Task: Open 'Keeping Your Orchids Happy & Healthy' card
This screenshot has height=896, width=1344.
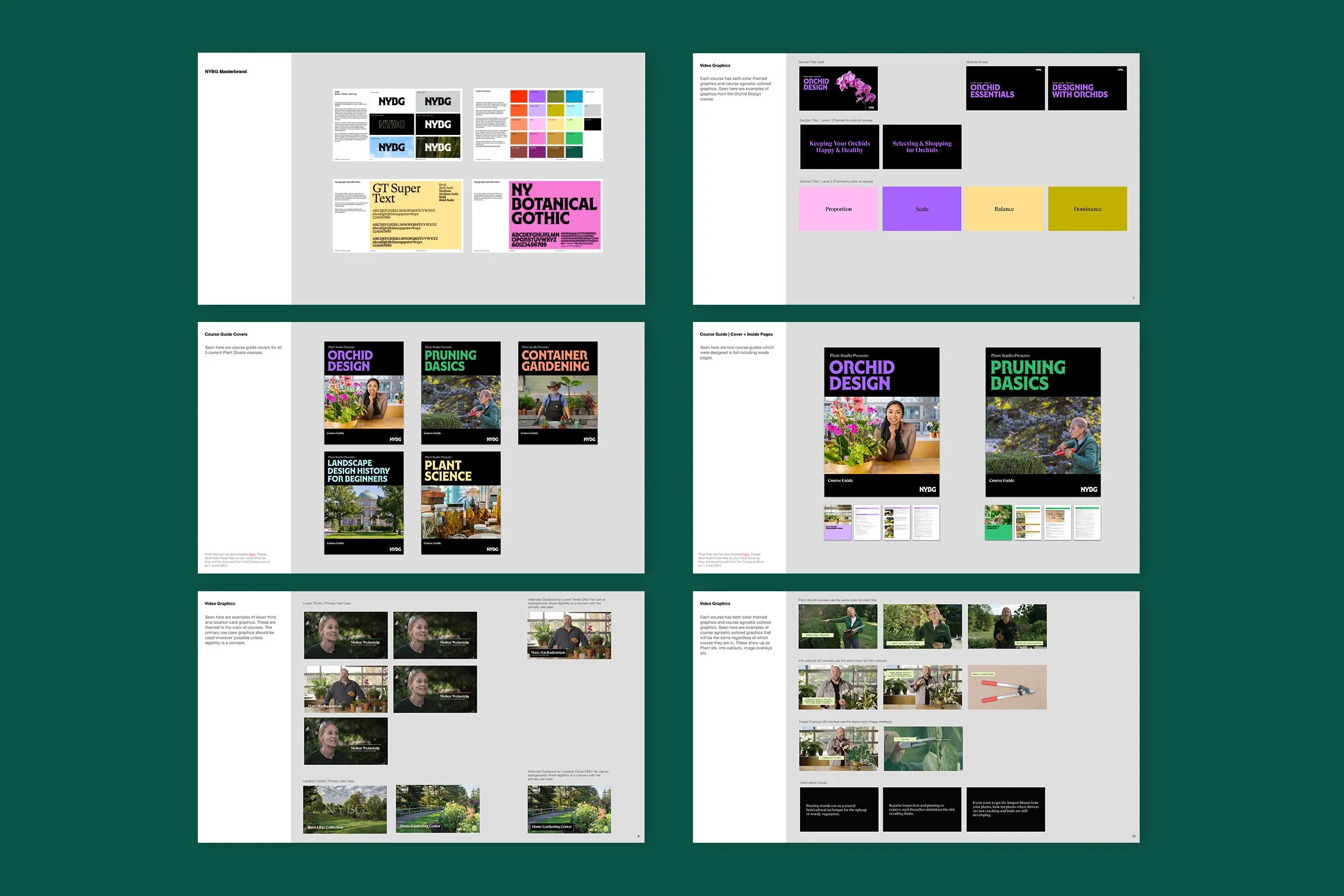Action: (839, 147)
